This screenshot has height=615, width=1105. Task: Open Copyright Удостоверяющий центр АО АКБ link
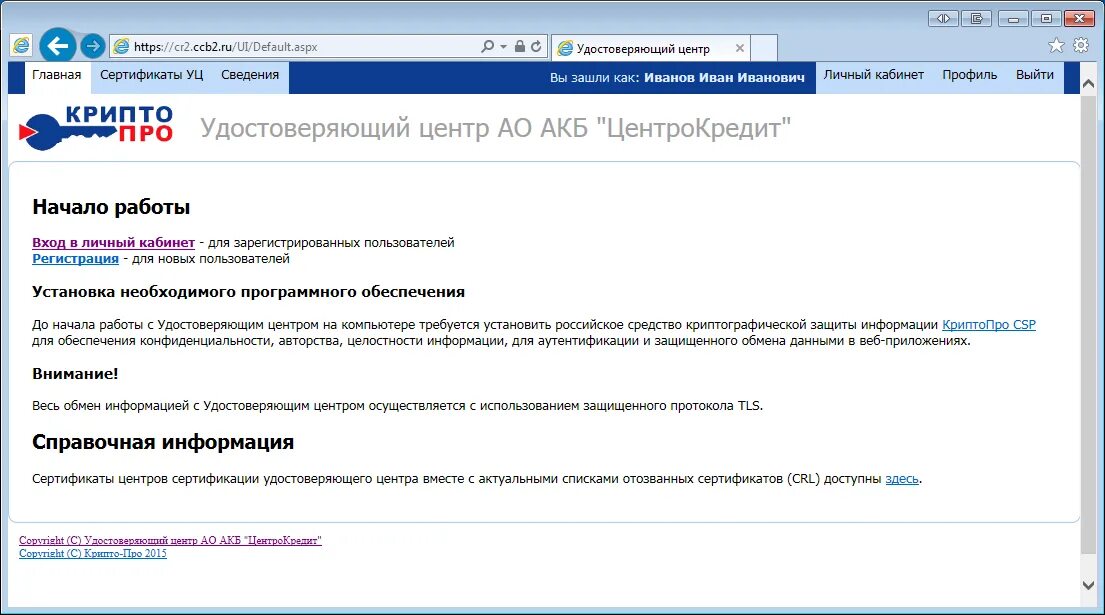tap(170, 540)
